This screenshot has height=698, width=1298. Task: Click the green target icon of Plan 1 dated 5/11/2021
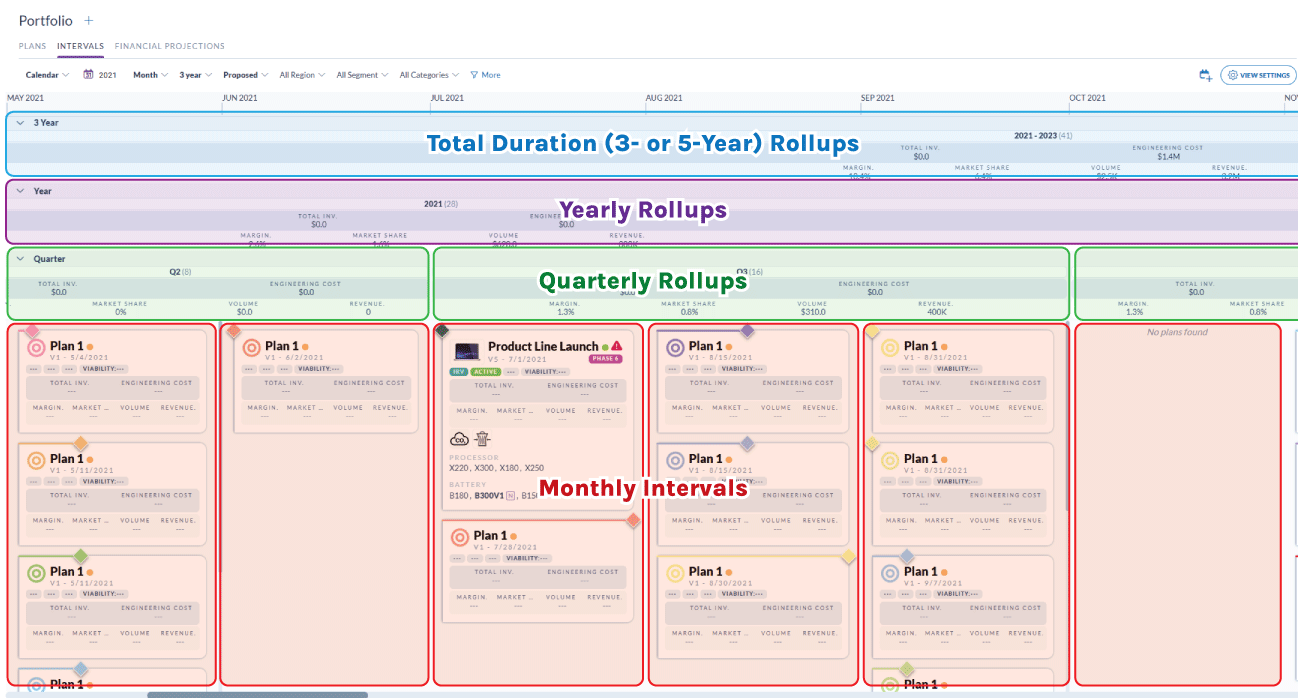[36, 573]
